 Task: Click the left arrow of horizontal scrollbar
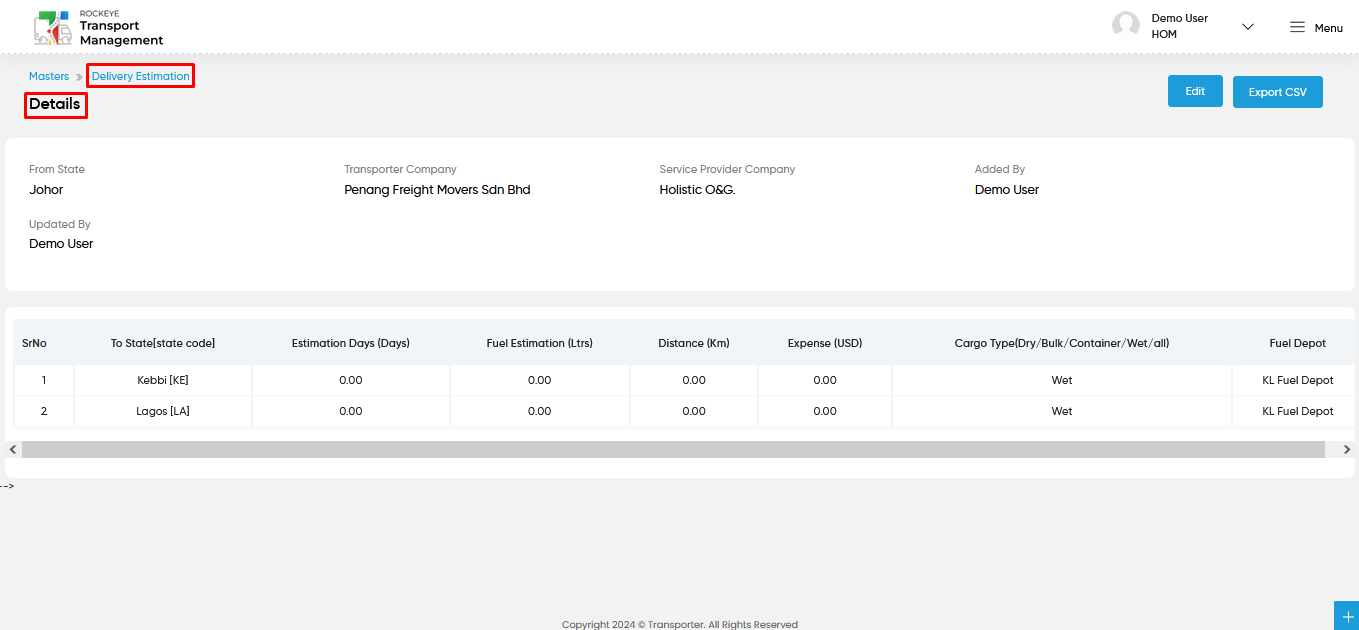click(13, 450)
